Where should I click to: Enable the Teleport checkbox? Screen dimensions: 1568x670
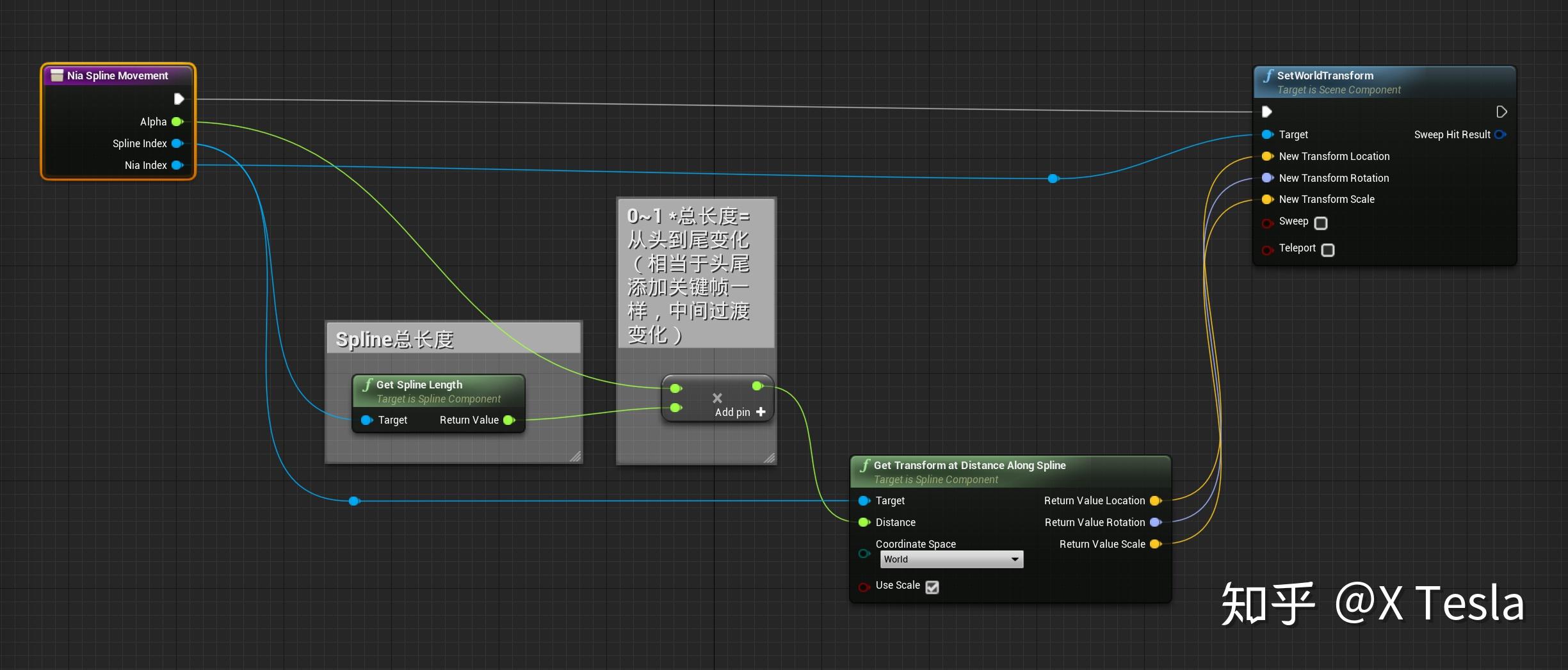click(x=1327, y=250)
